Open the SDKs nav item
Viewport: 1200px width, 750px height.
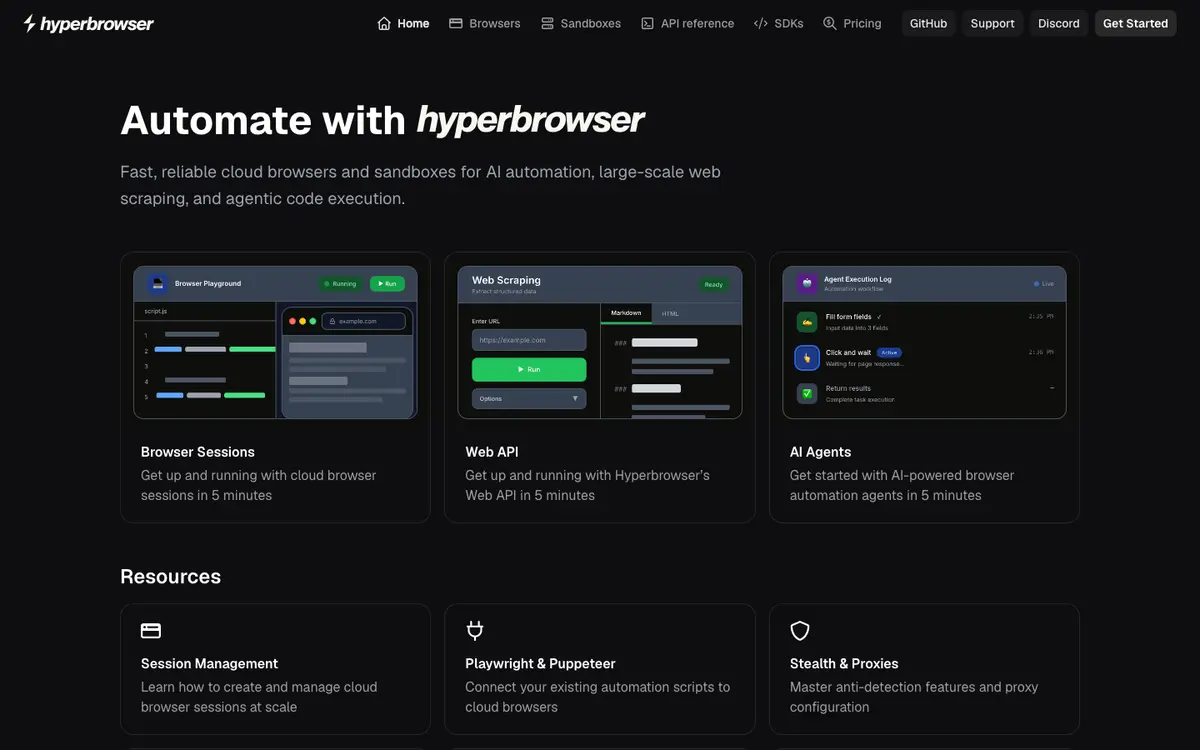click(778, 23)
